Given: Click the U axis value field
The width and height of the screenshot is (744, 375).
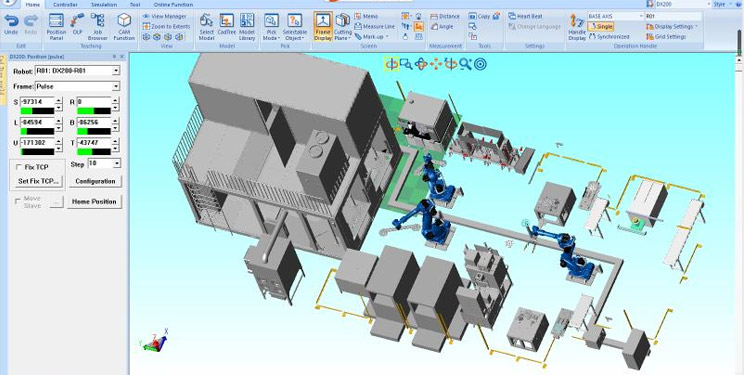Looking at the screenshot, I should point(37,143).
